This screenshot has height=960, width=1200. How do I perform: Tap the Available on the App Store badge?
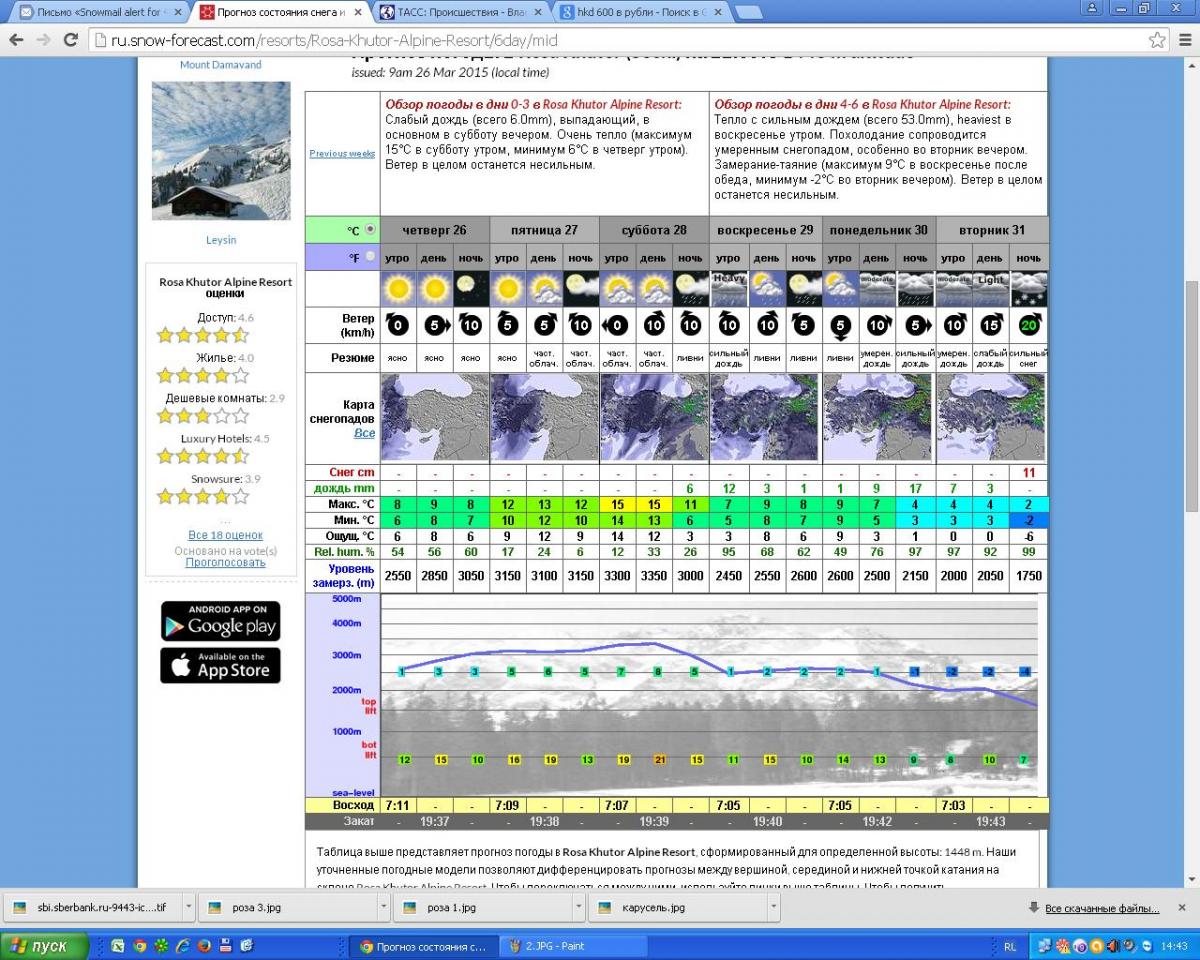220,665
